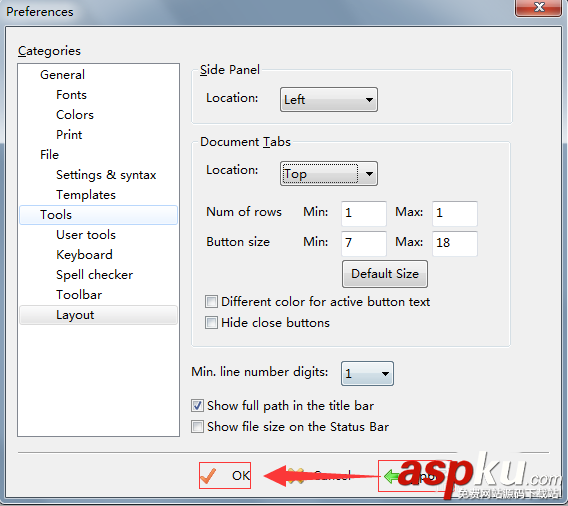
Task: Open User tools category
Action: 86,235
